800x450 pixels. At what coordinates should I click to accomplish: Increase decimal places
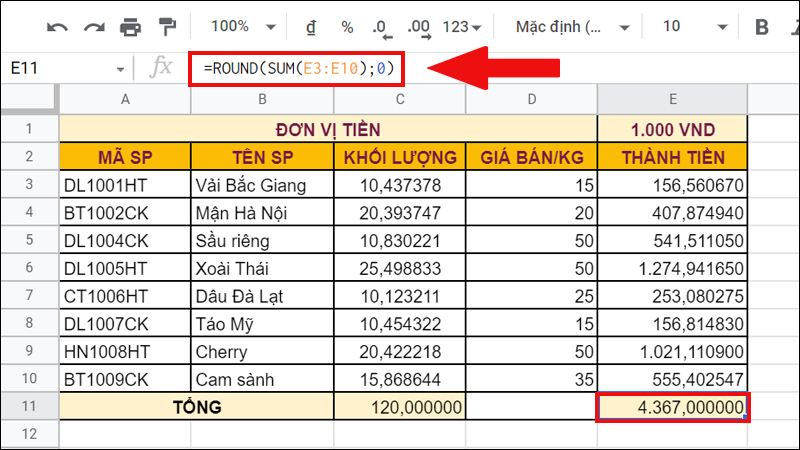(x=420, y=26)
